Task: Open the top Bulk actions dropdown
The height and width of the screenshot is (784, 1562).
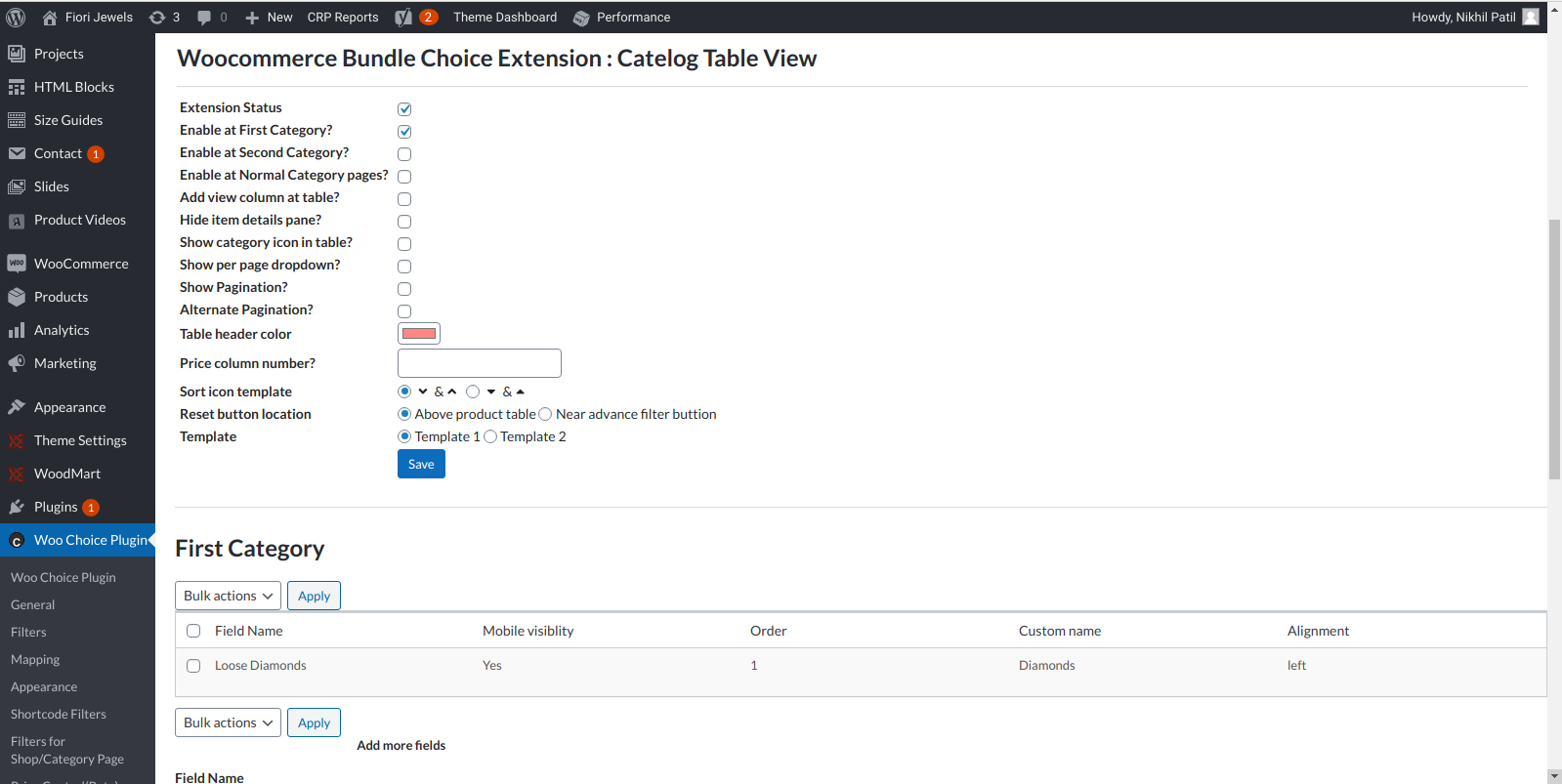Action: pos(228,596)
